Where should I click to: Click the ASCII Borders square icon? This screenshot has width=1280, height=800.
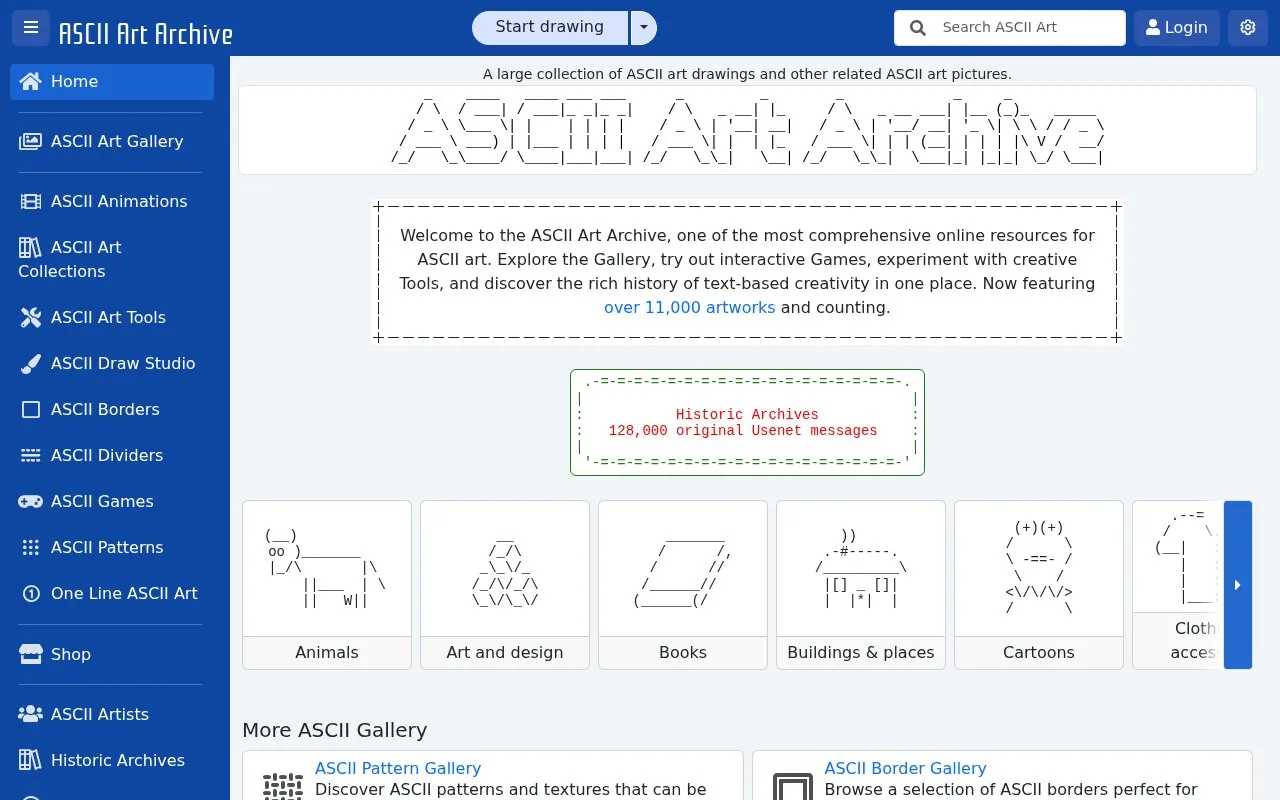click(x=31, y=410)
